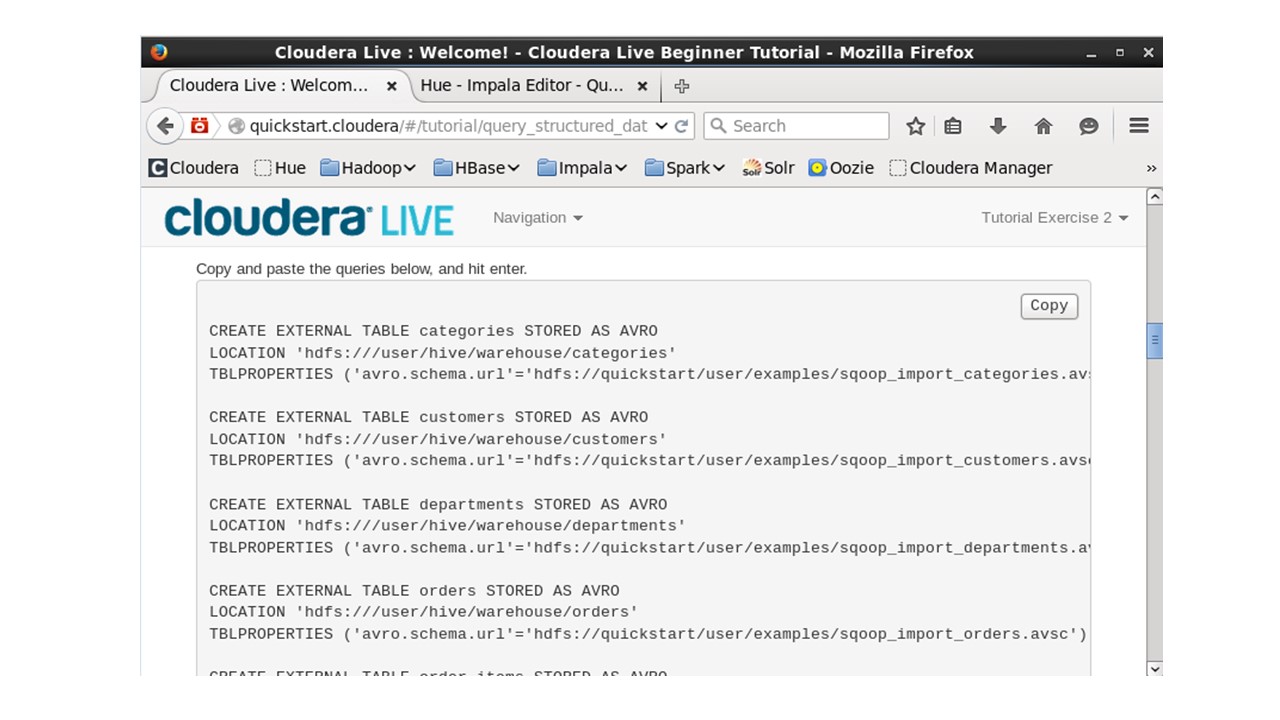Open the Cloudera bookmark

194,168
